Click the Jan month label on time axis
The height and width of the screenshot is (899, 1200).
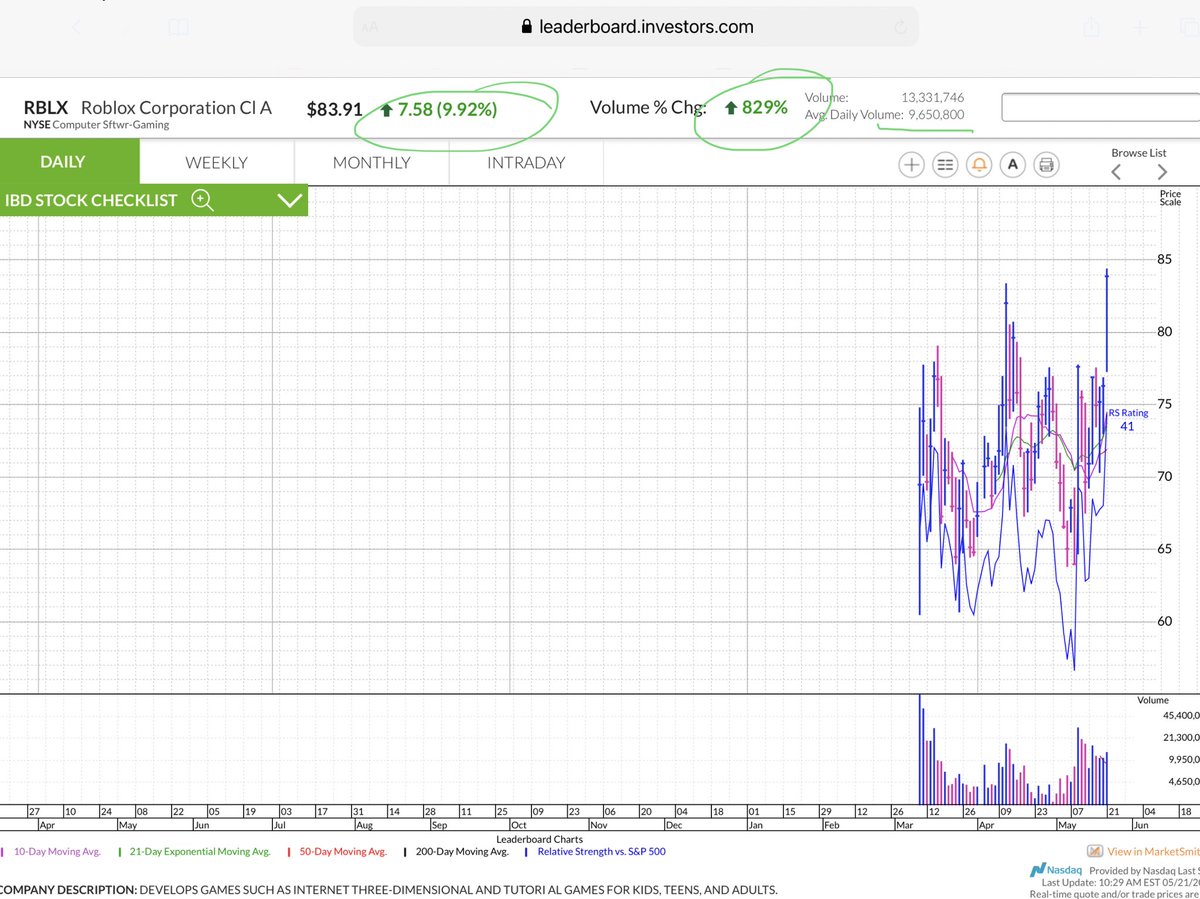coord(755,826)
